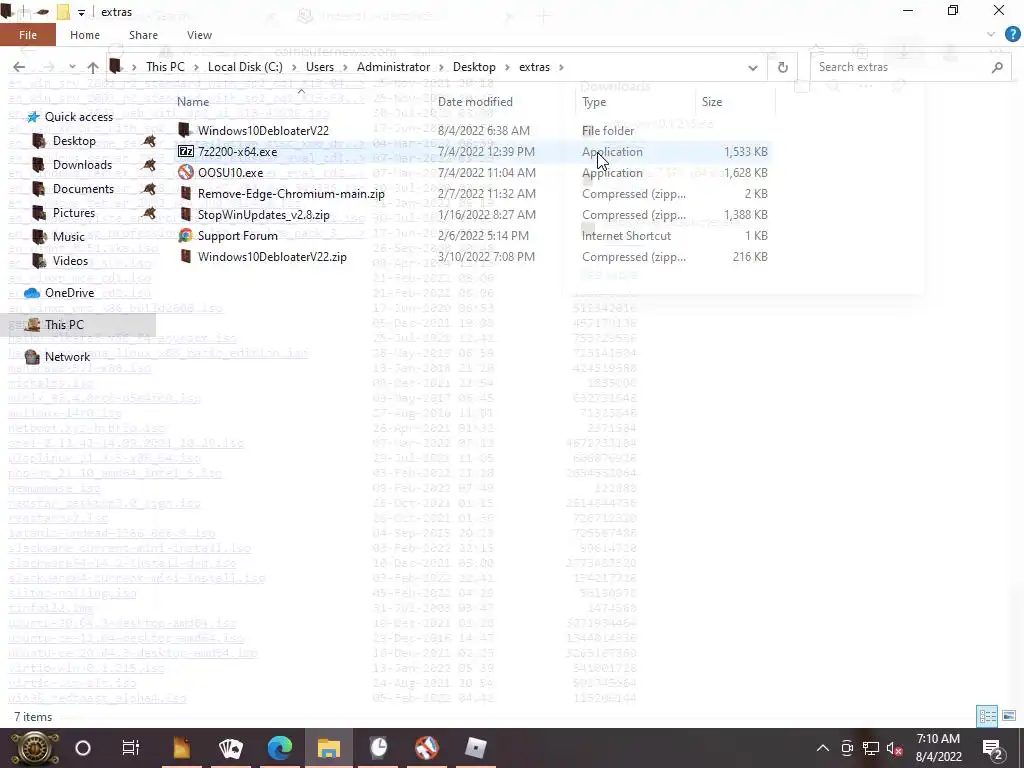Refresh the extras folder view
The height and width of the screenshot is (768, 1024).
(782, 67)
